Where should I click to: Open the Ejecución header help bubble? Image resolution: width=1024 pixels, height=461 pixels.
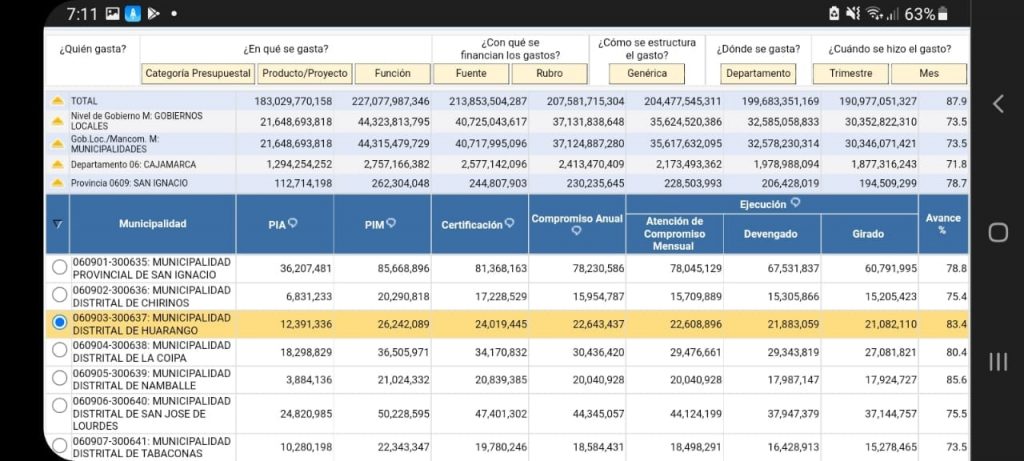[796, 203]
